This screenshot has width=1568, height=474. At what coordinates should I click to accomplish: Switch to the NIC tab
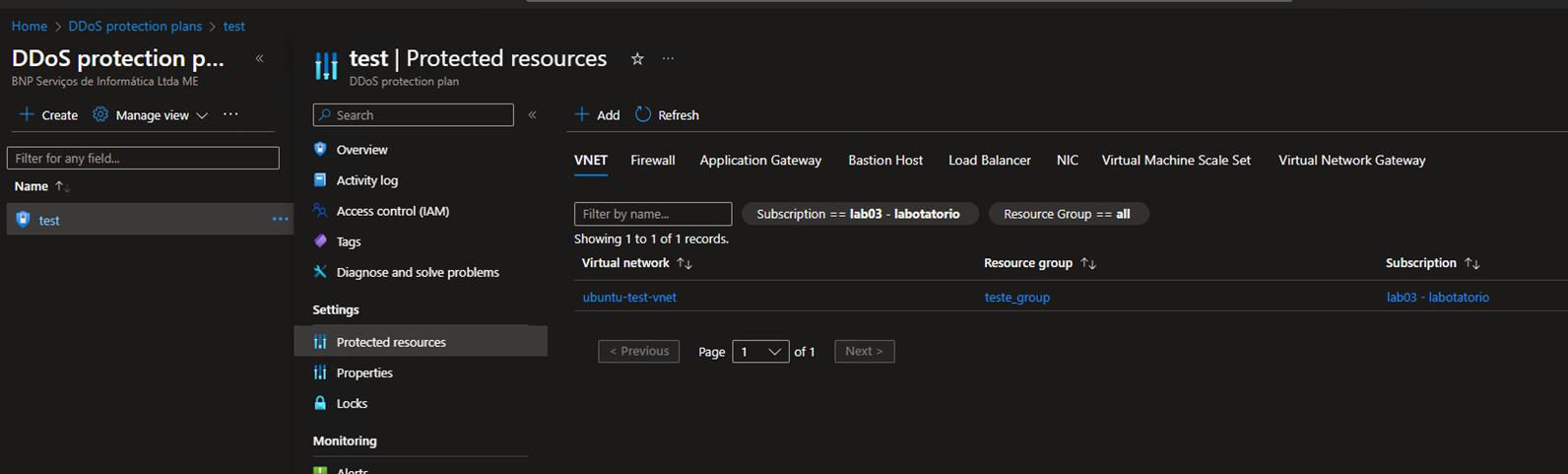pyautogui.click(x=1068, y=160)
